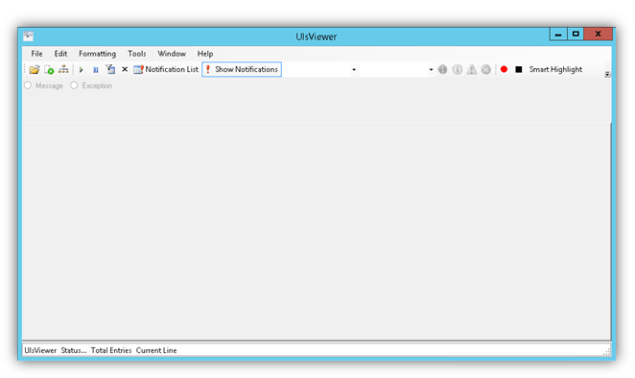Click the red record circle icon
635x378 pixels.
504,69
